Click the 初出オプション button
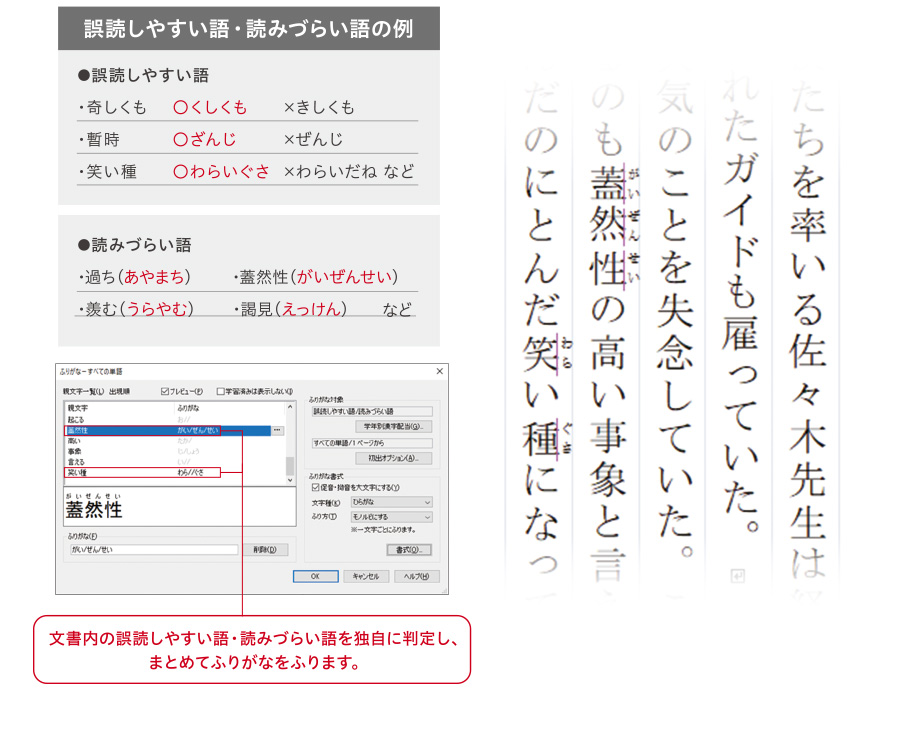The width and height of the screenshot is (920, 730). point(394,458)
